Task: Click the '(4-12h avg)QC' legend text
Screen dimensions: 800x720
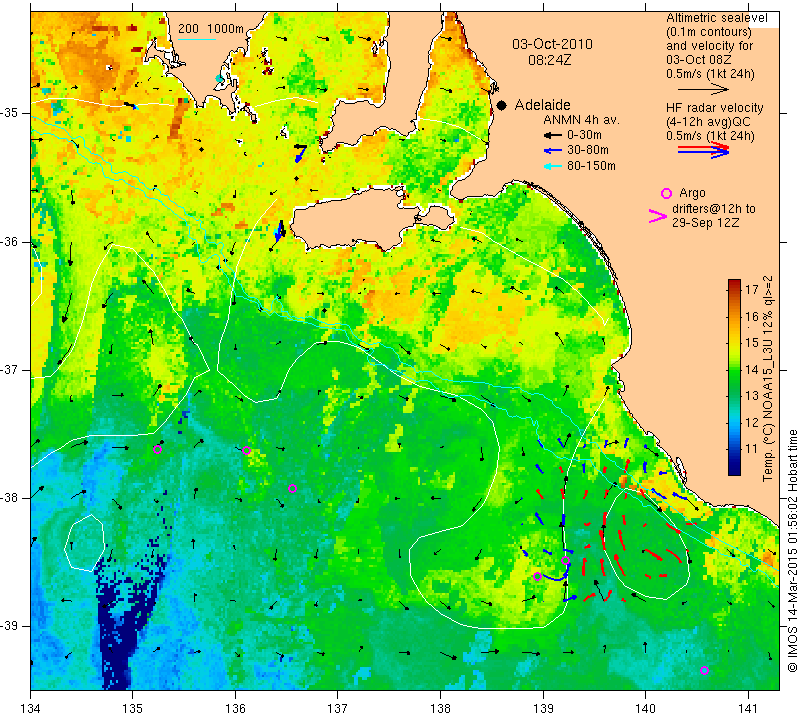Action: click(707, 122)
